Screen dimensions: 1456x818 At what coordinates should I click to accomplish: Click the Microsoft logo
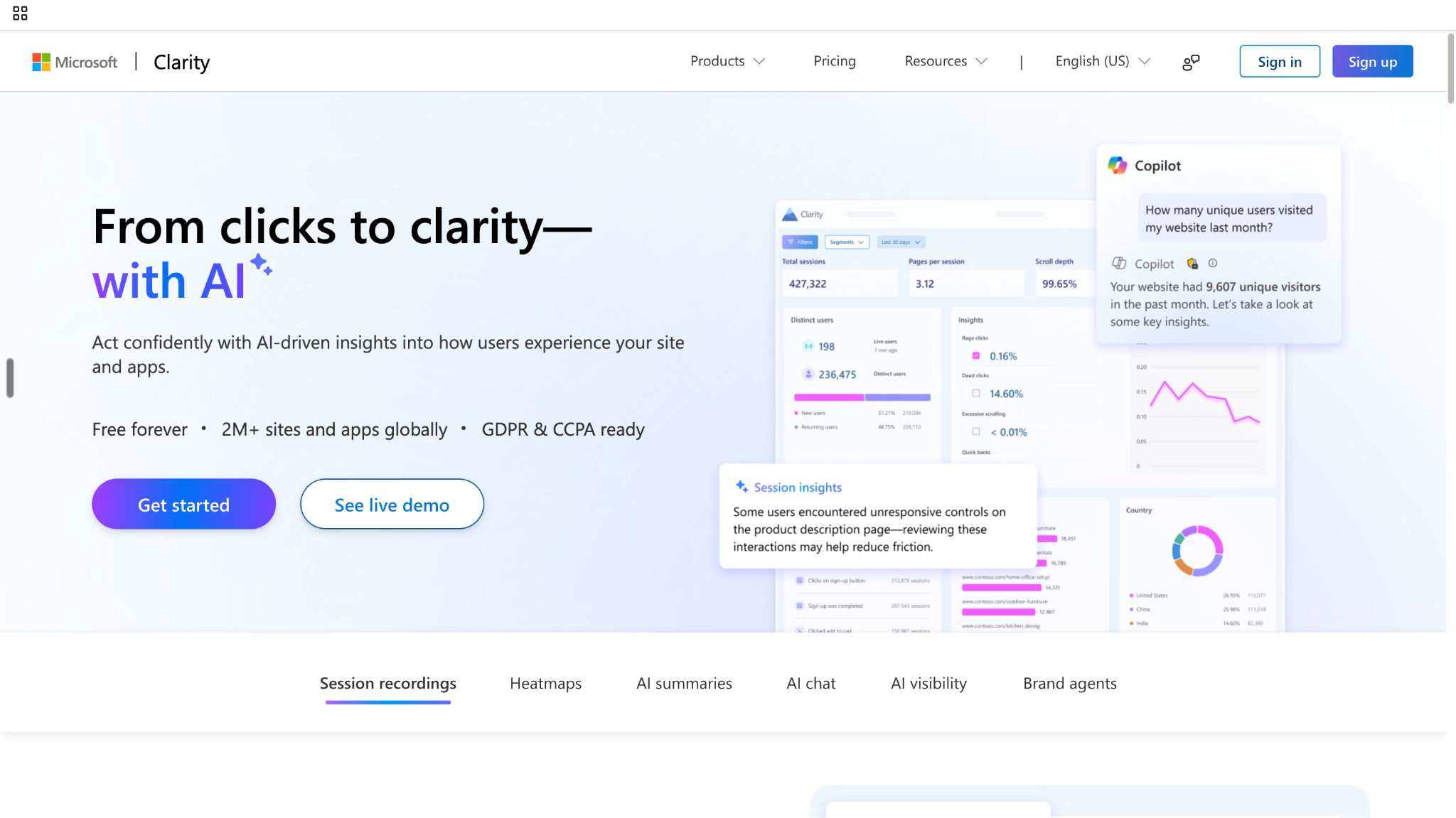pyautogui.click(x=75, y=62)
